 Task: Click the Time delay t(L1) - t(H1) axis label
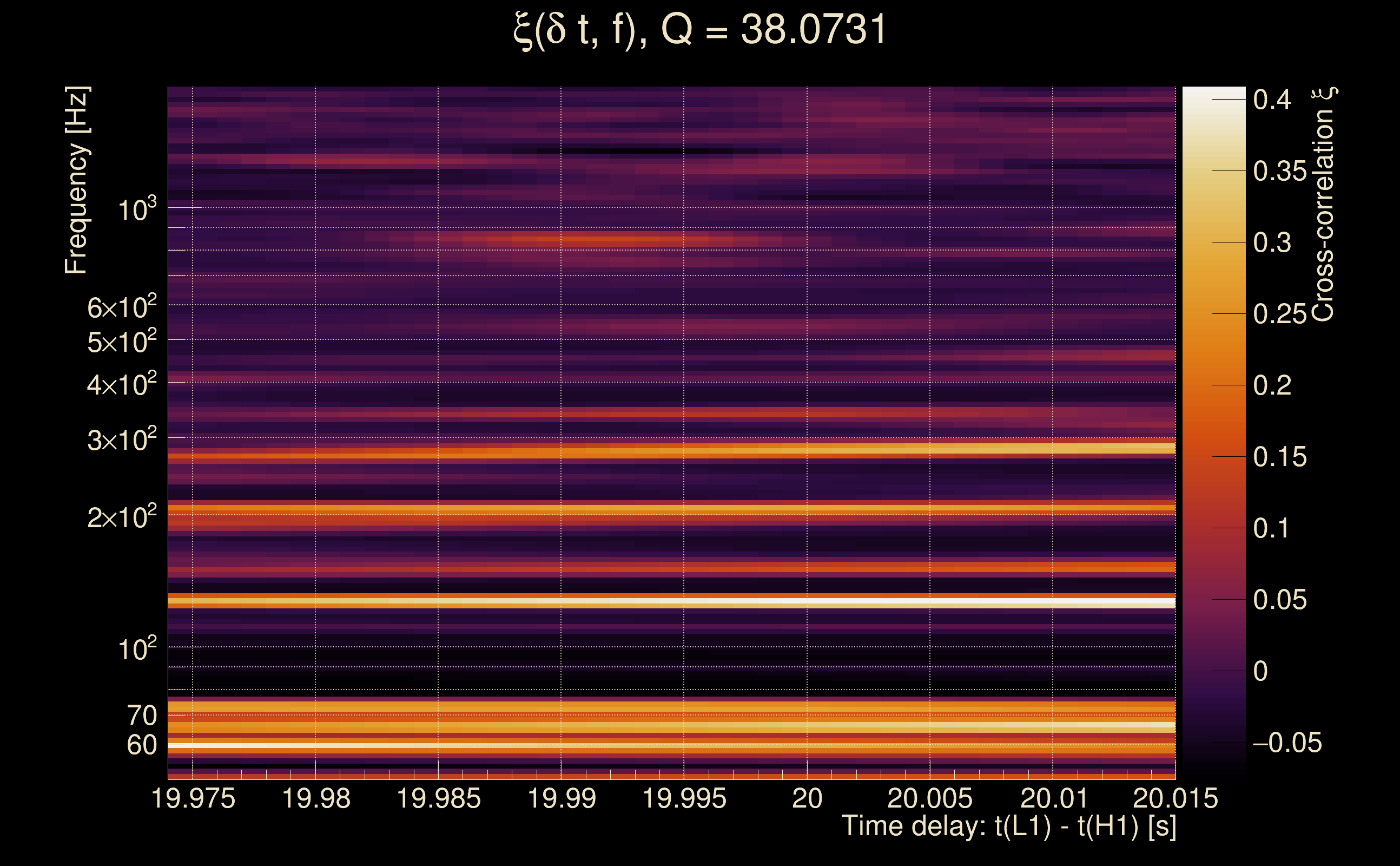pos(1008,827)
